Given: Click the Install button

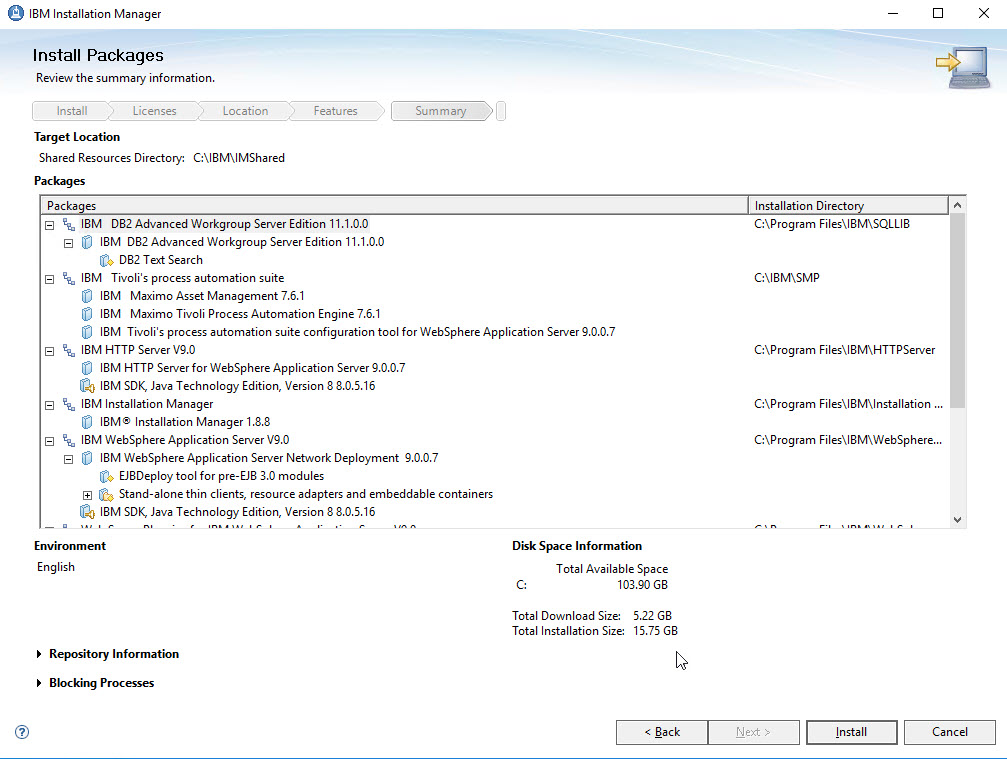Looking at the screenshot, I should [851, 732].
